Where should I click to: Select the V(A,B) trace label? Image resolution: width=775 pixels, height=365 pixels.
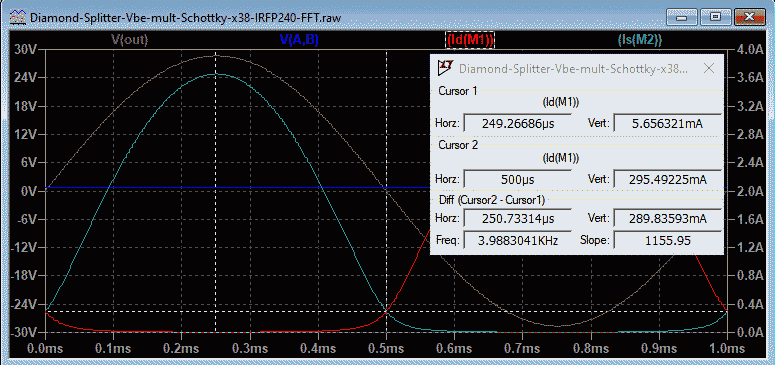pyautogui.click(x=299, y=41)
